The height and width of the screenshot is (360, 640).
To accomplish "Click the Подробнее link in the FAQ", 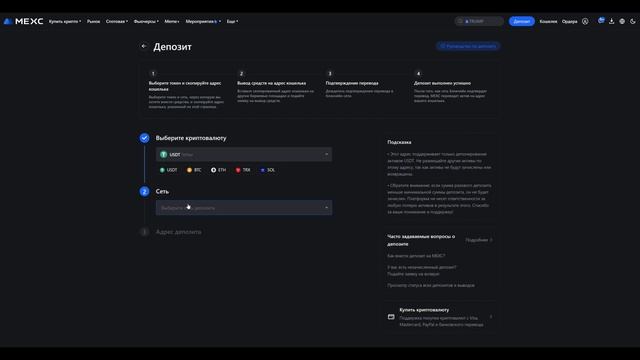I will point(479,240).
